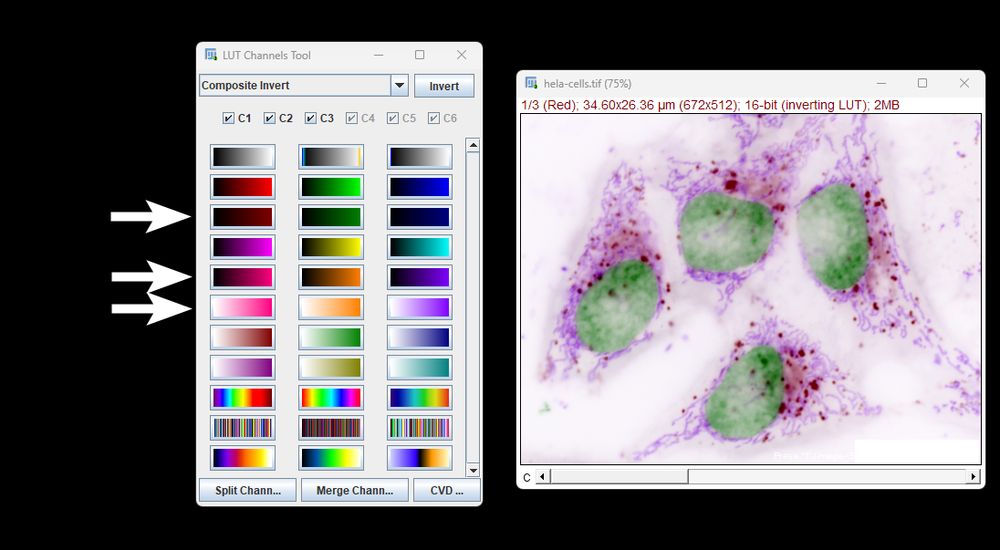Click the hela-cells image canvas

tap(751, 289)
